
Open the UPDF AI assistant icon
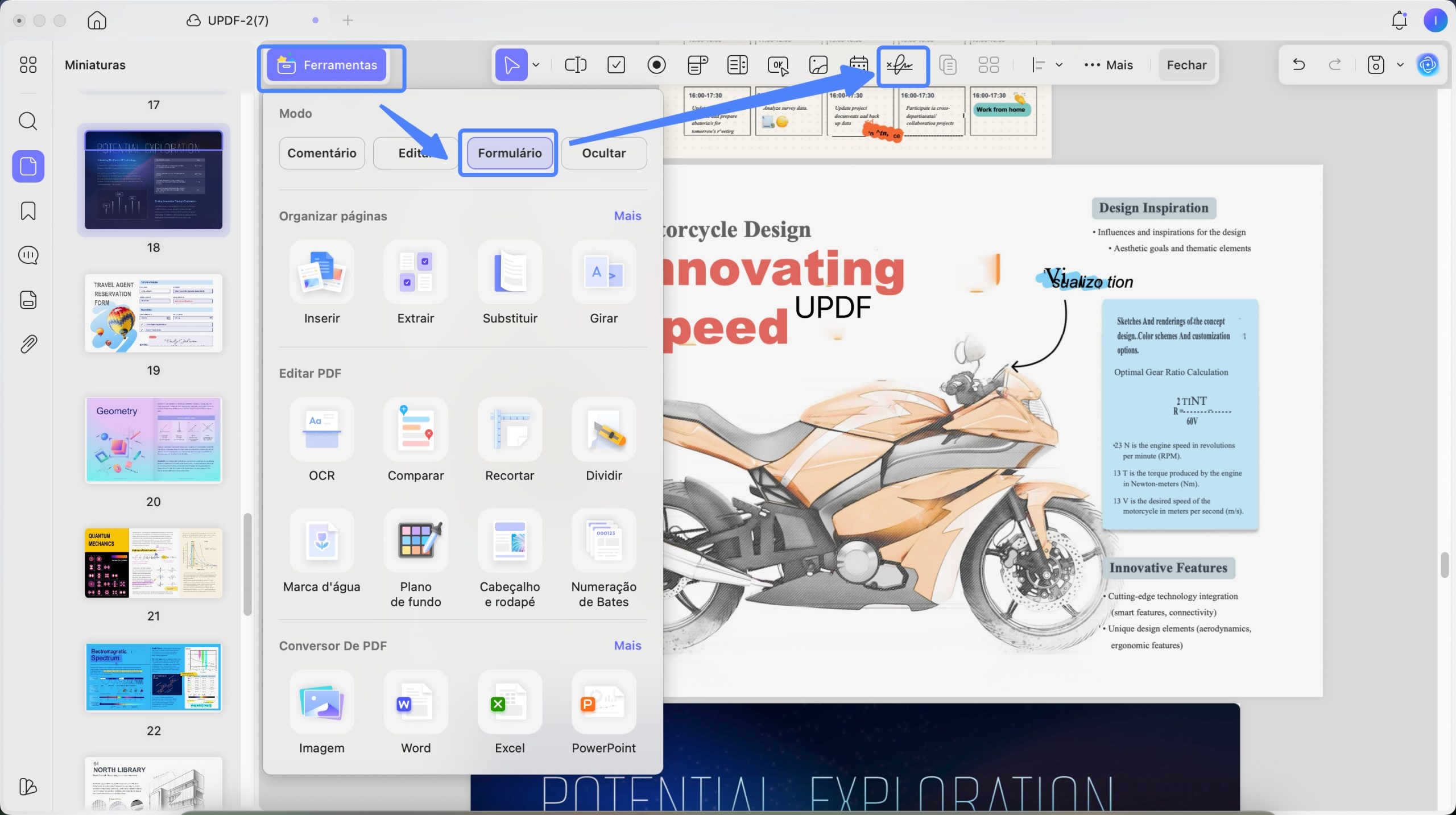(x=1428, y=65)
